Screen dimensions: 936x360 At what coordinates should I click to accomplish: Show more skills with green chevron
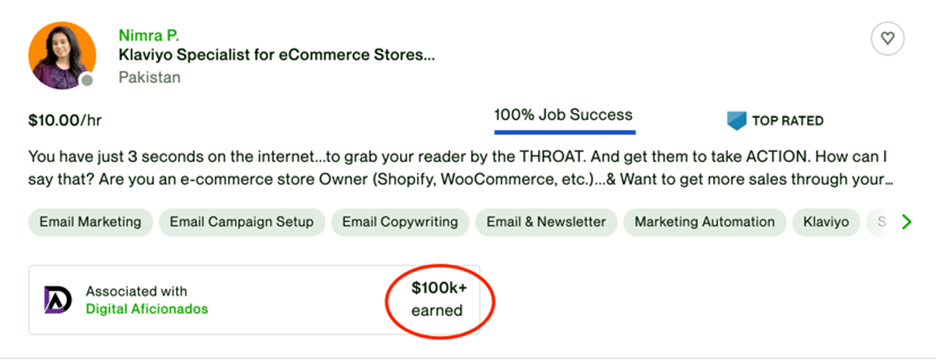(907, 222)
